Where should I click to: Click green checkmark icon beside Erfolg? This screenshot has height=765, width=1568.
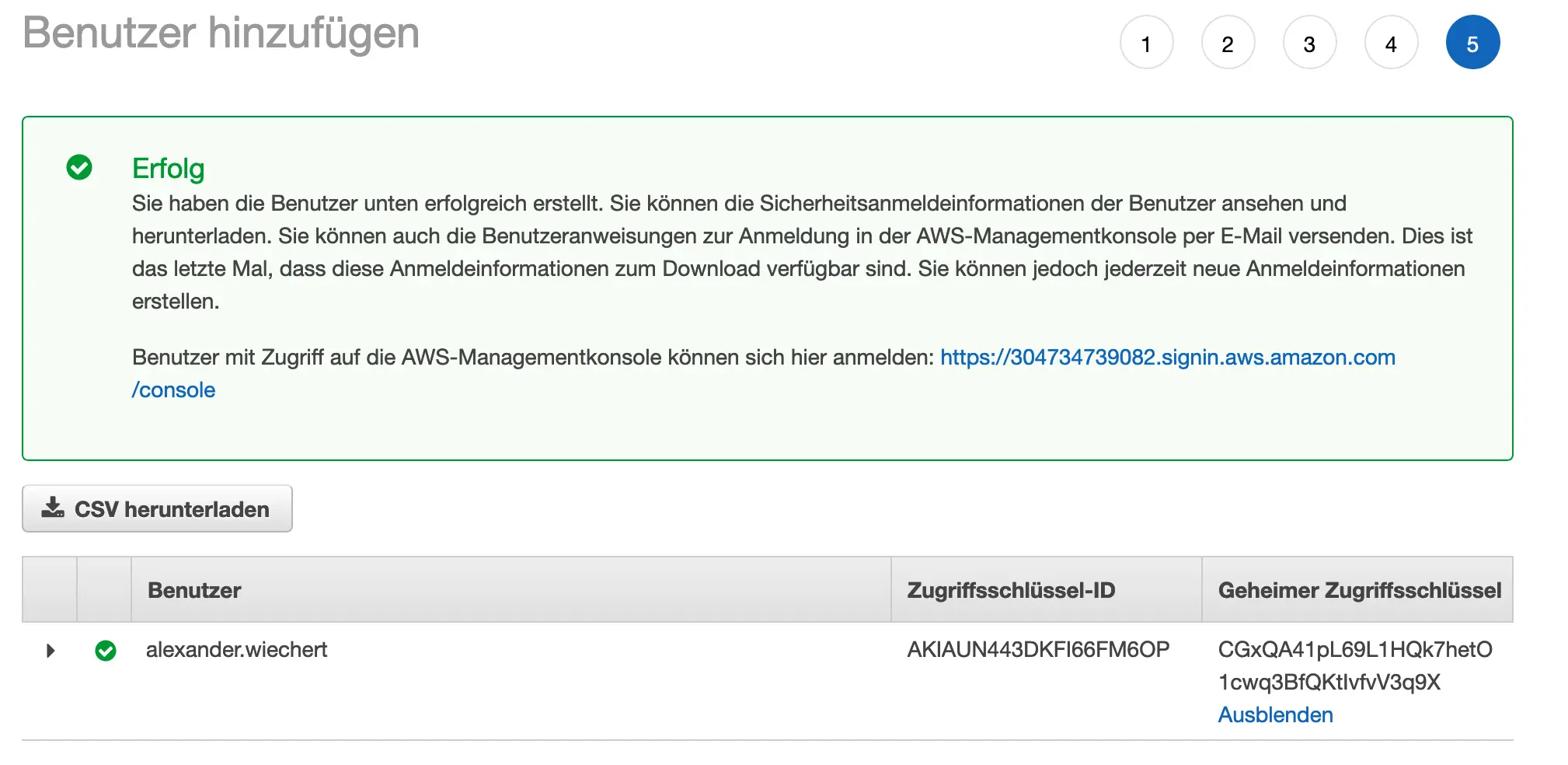tap(79, 167)
